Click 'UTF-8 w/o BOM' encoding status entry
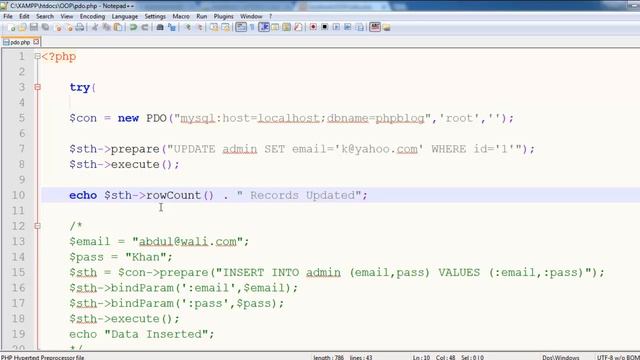This screenshot has width=640, height=360. 618,357
